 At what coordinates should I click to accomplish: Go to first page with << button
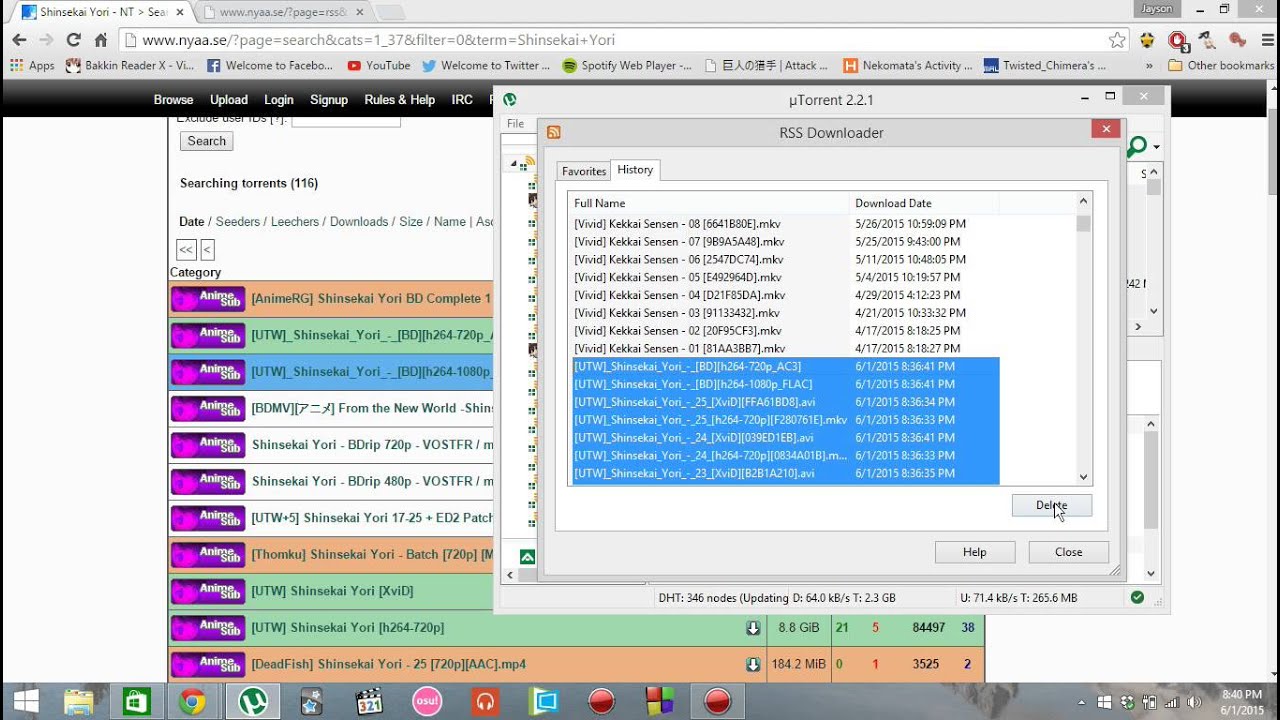(x=186, y=250)
